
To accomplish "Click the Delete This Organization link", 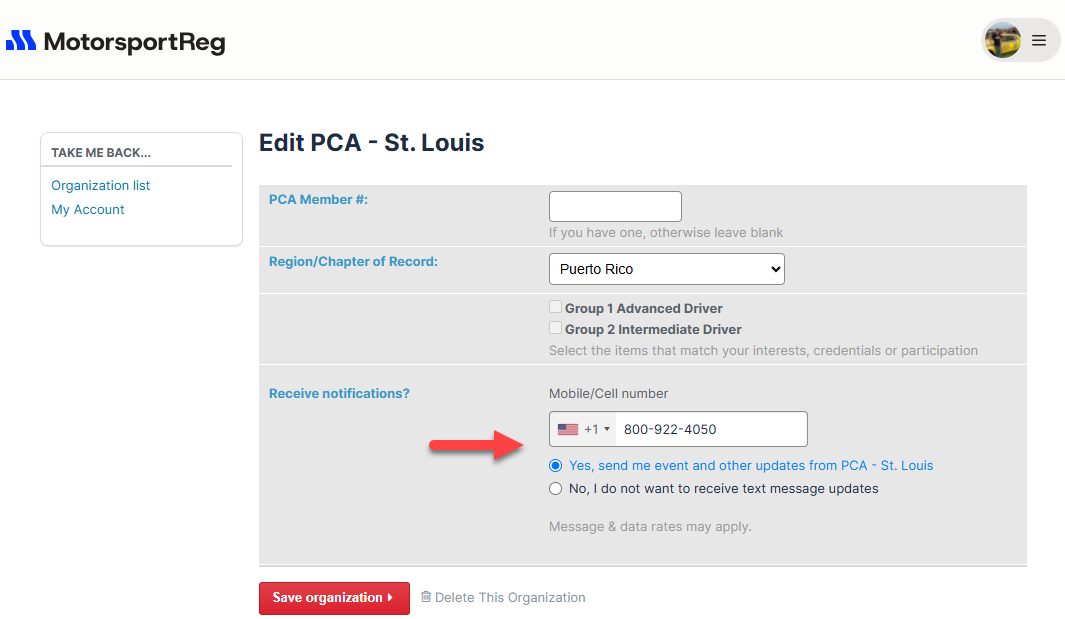I will click(510, 598).
